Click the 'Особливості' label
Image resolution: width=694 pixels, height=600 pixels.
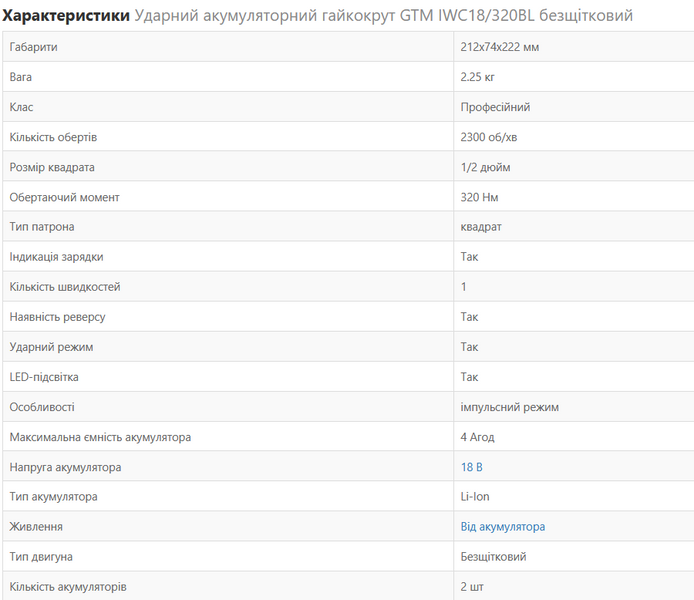click(x=42, y=407)
